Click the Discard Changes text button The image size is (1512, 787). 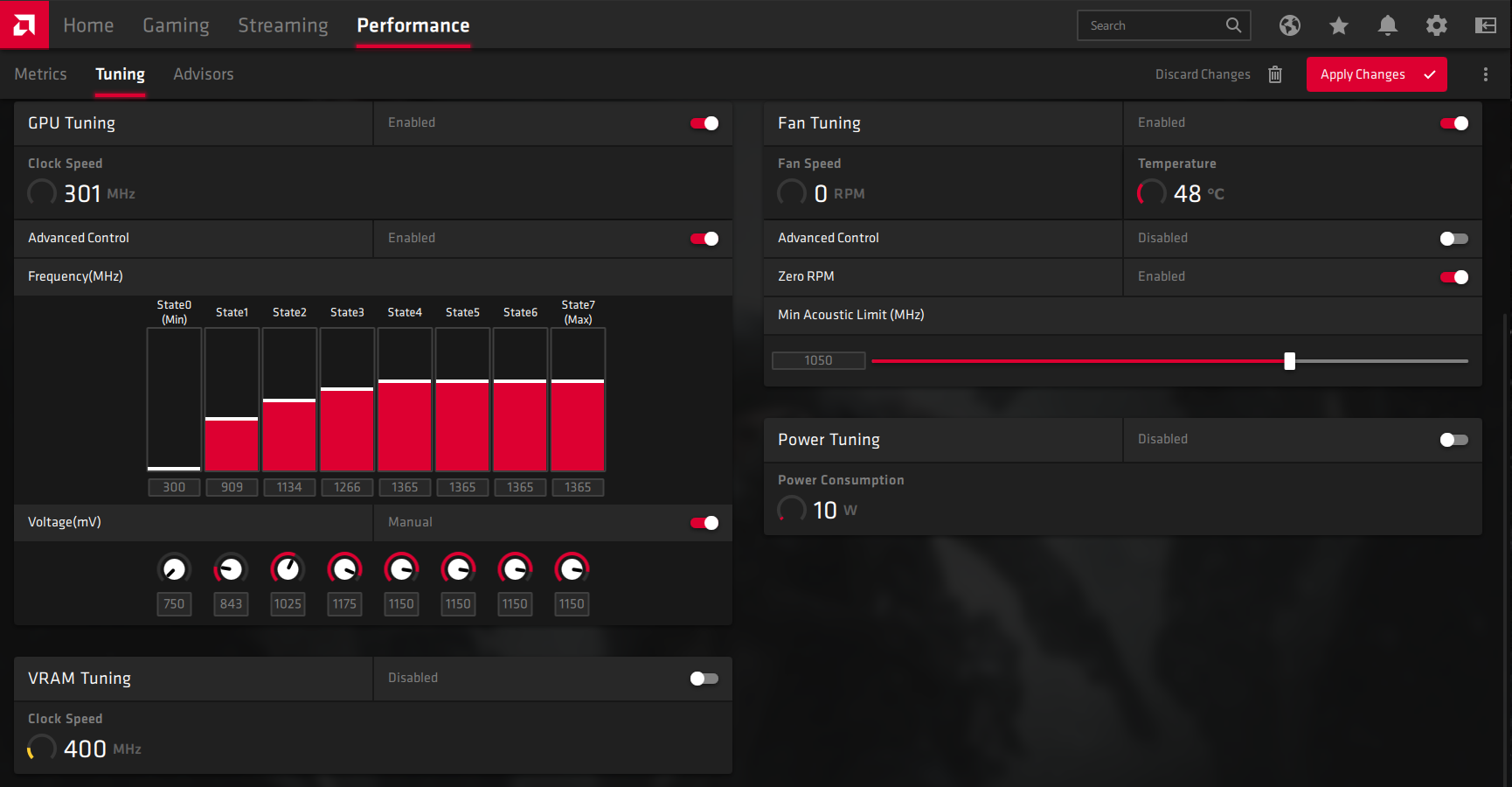point(1202,74)
